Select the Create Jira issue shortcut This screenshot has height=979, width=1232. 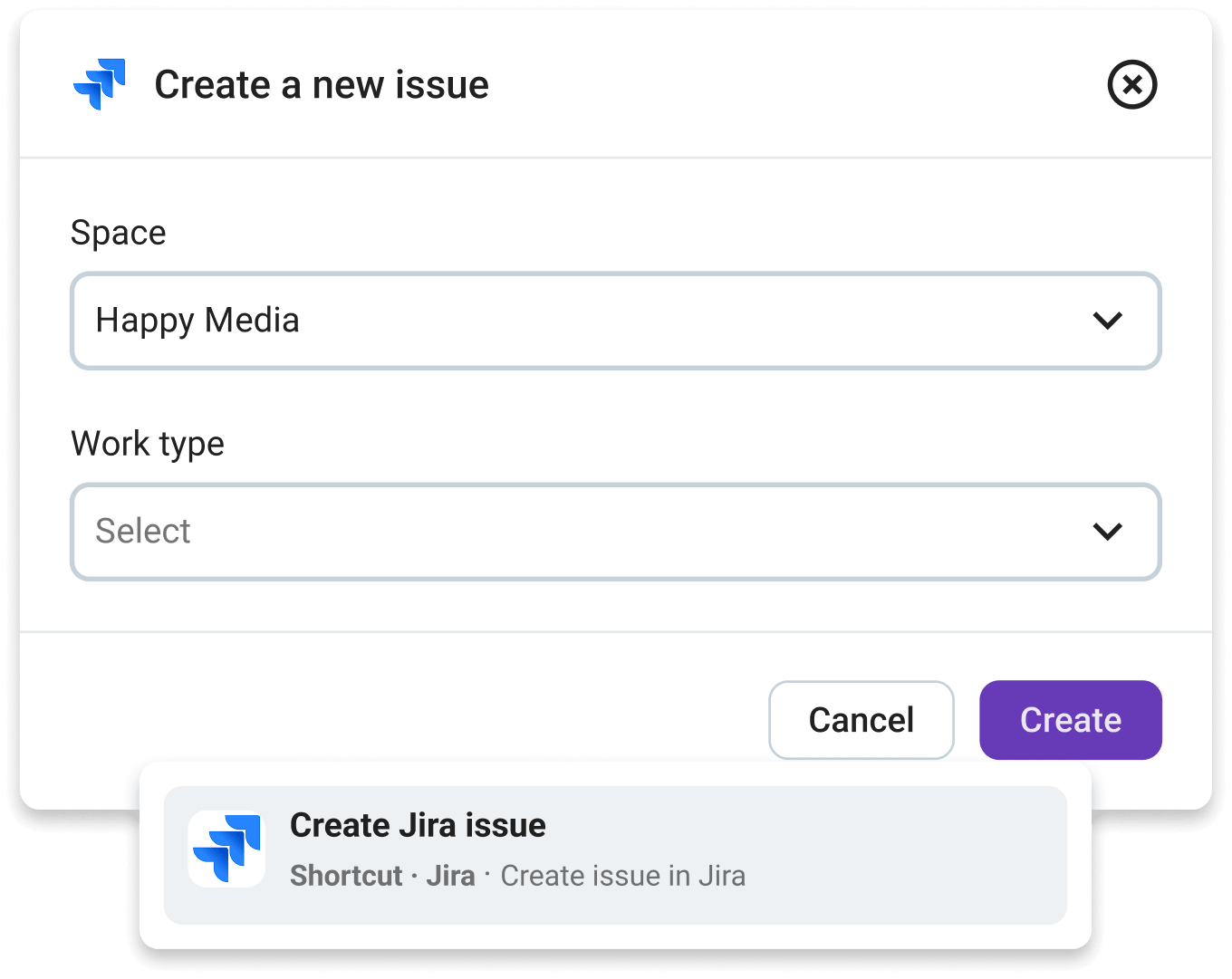tap(615, 855)
